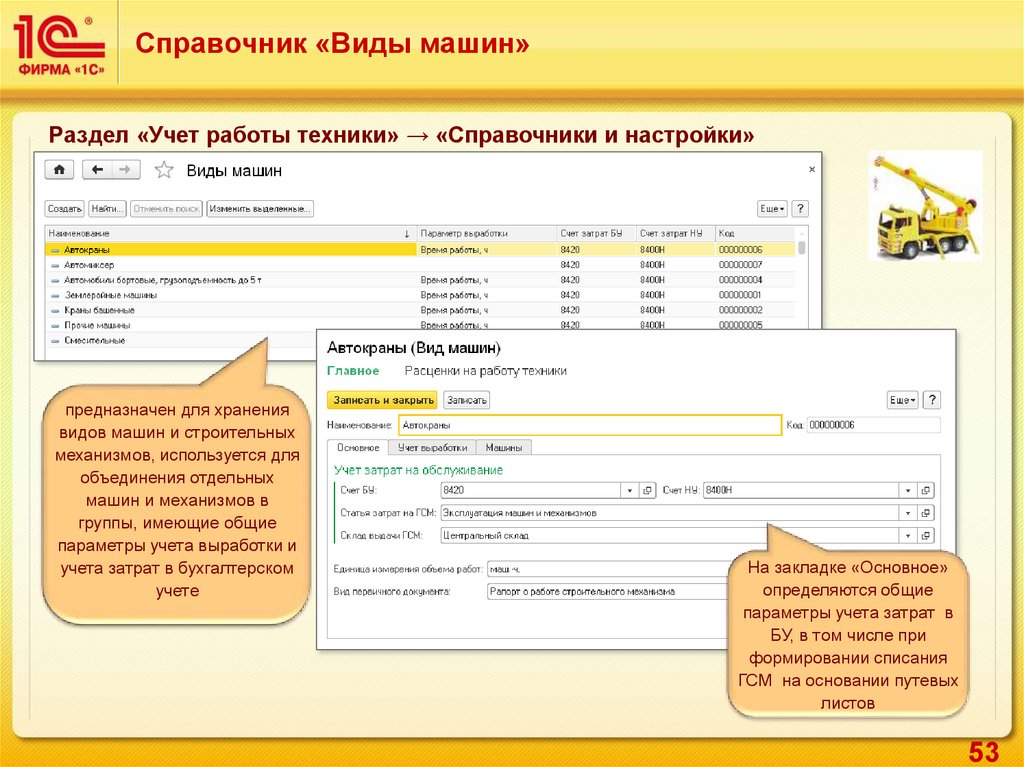This screenshot has width=1024, height=767.
Task: Switch to the Учет выработки tab
Action: click(x=432, y=448)
